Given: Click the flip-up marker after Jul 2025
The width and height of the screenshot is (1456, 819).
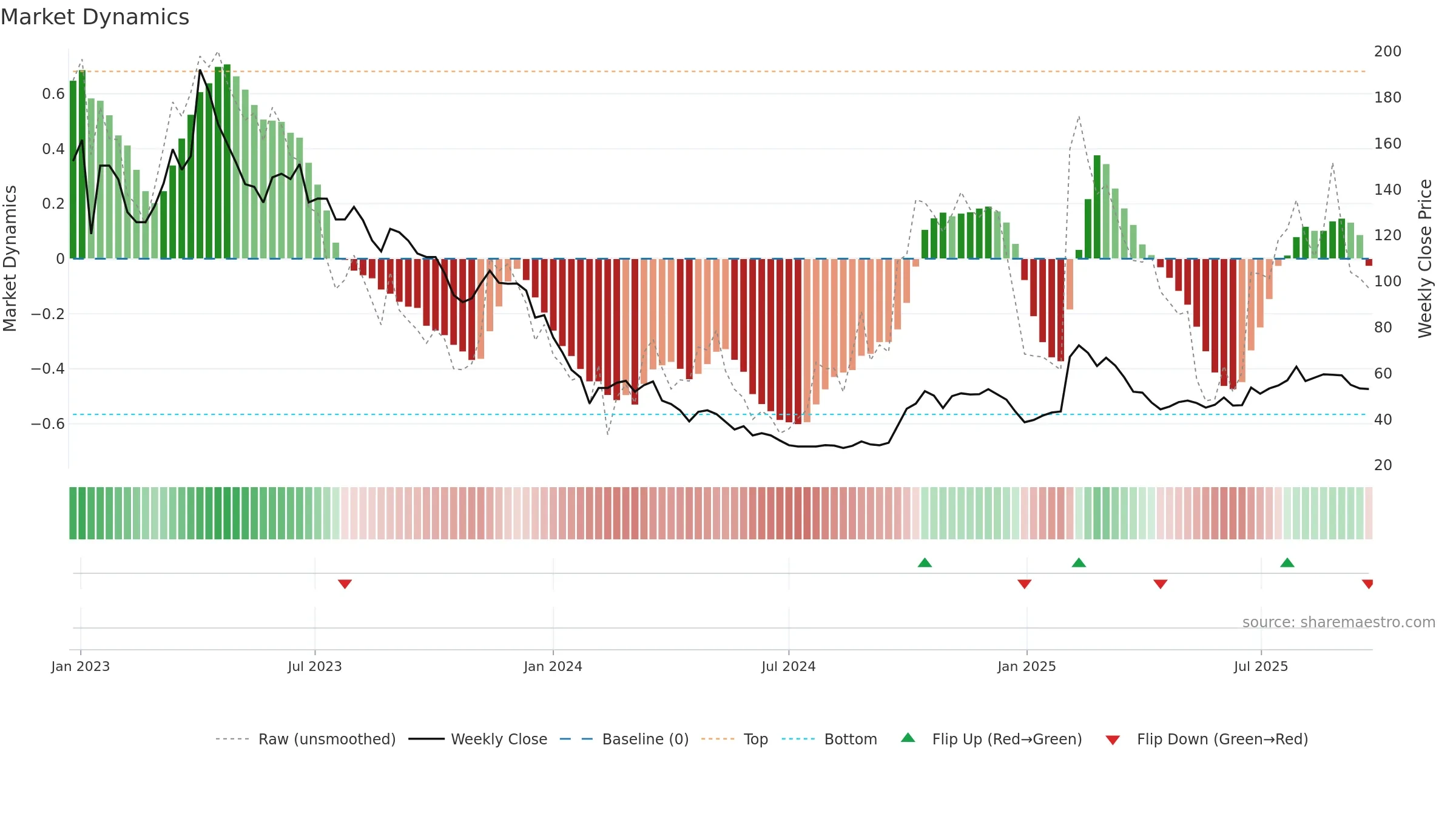Looking at the screenshot, I should coord(1287,562).
